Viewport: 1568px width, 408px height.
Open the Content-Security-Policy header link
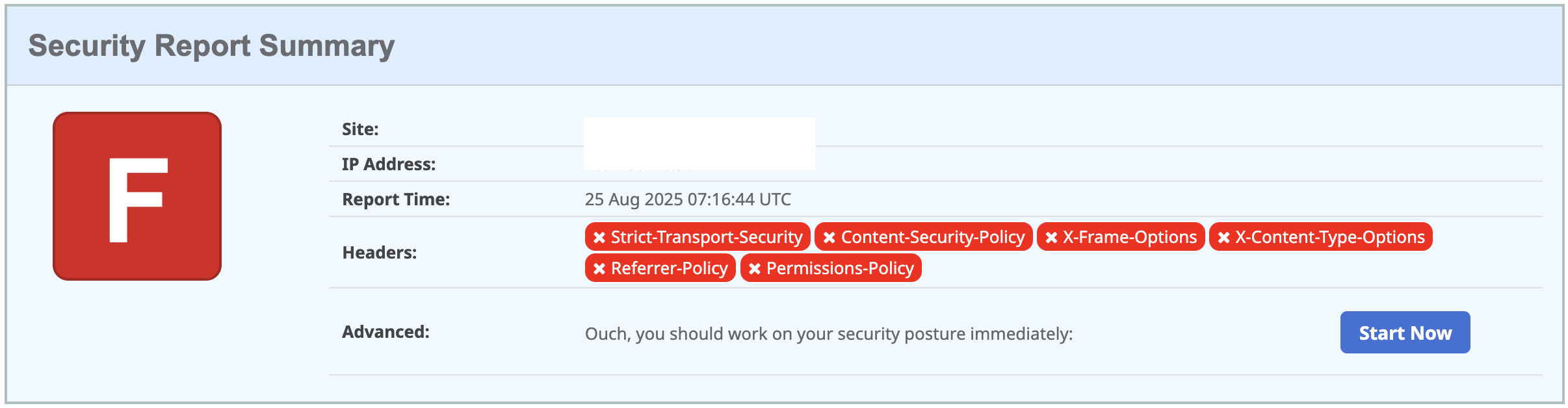932,237
